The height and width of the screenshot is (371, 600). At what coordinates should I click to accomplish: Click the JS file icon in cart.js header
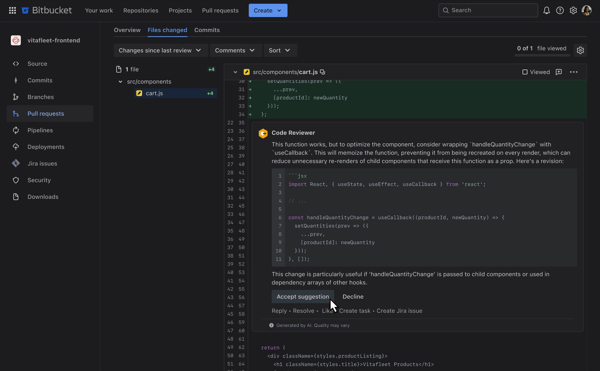246,72
